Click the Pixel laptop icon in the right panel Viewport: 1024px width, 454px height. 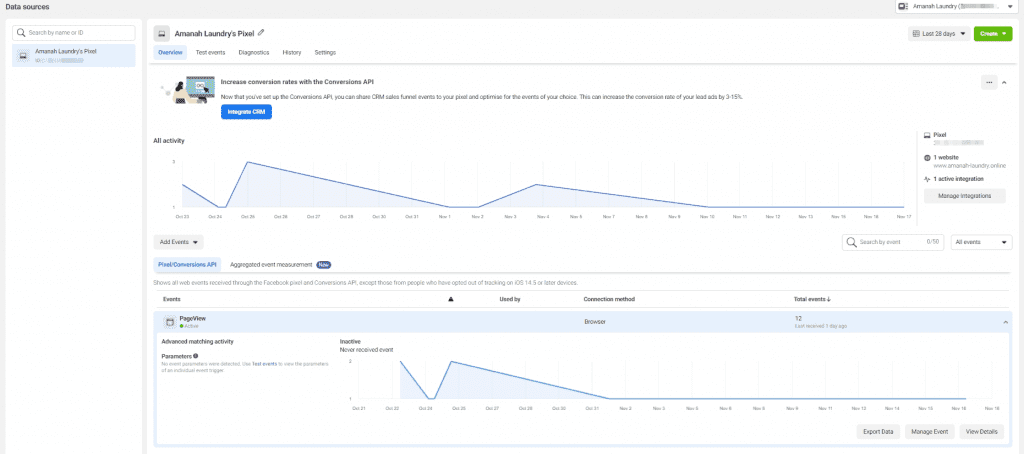pyautogui.click(x=927, y=135)
